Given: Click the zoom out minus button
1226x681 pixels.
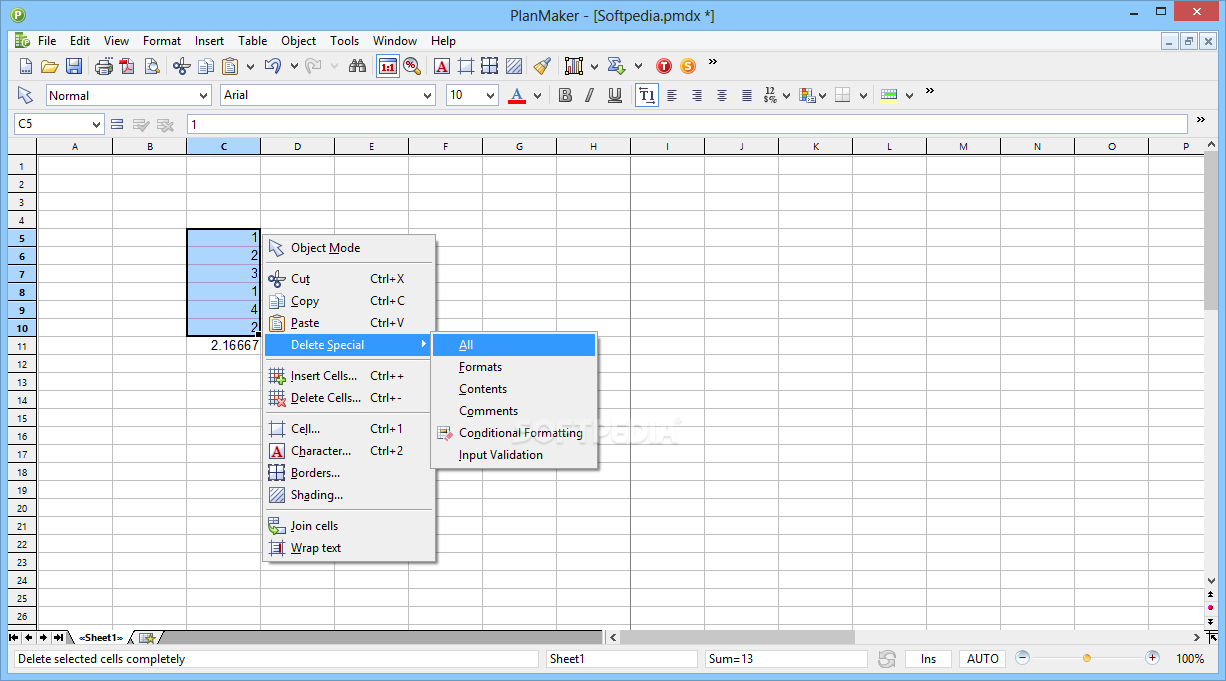Looking at the screenshot, I should point(1022,658).
